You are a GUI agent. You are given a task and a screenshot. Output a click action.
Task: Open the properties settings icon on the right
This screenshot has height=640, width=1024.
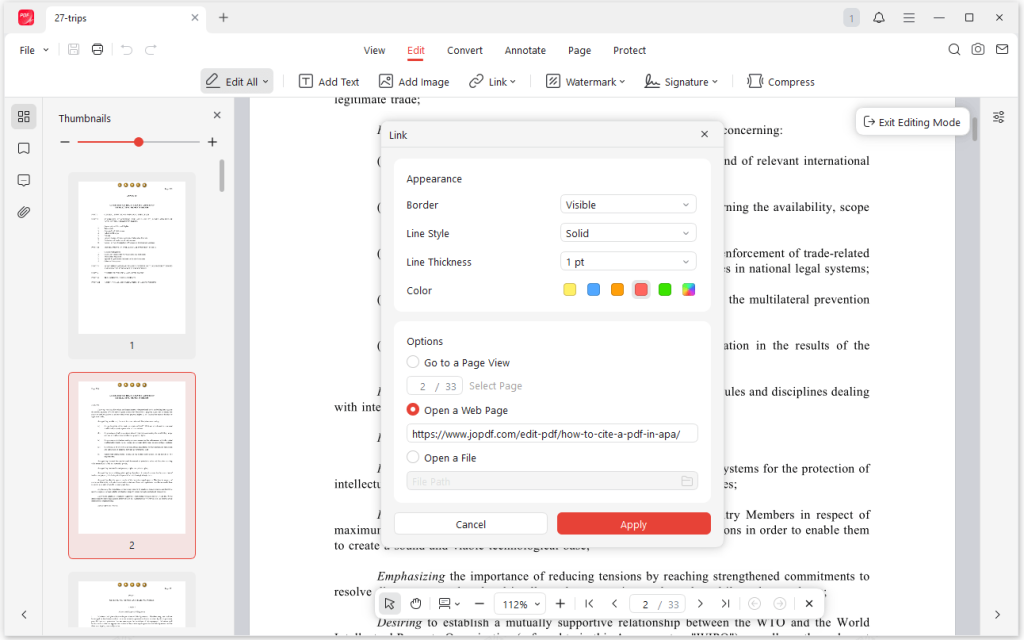(999, 117)
